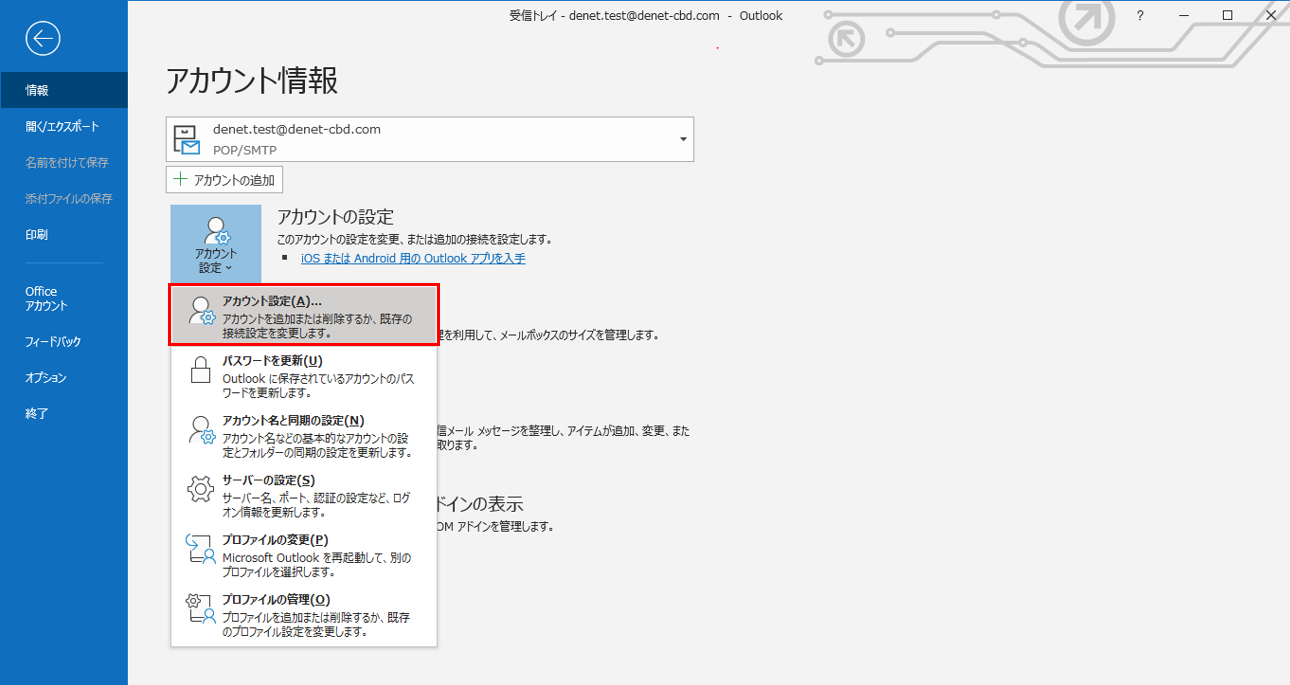Maximize the Outlook window
The height and width of the screenshot is (685, 1290).
pyautogui.click(x=1228, y=15)
